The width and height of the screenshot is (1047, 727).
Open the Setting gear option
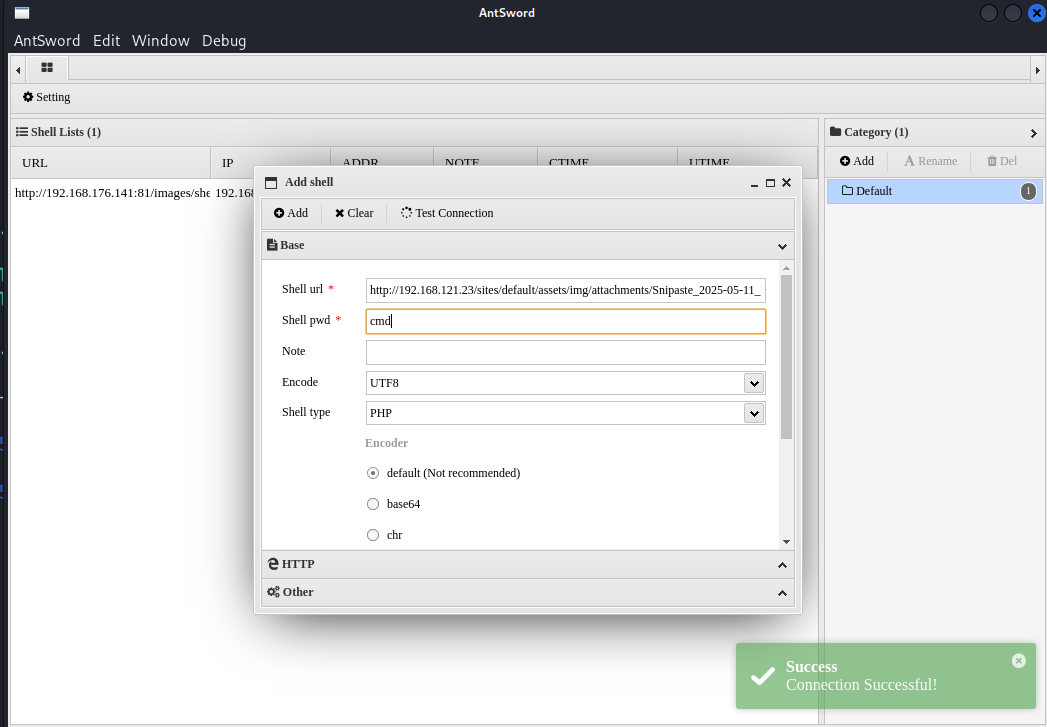tap(46, 97)
